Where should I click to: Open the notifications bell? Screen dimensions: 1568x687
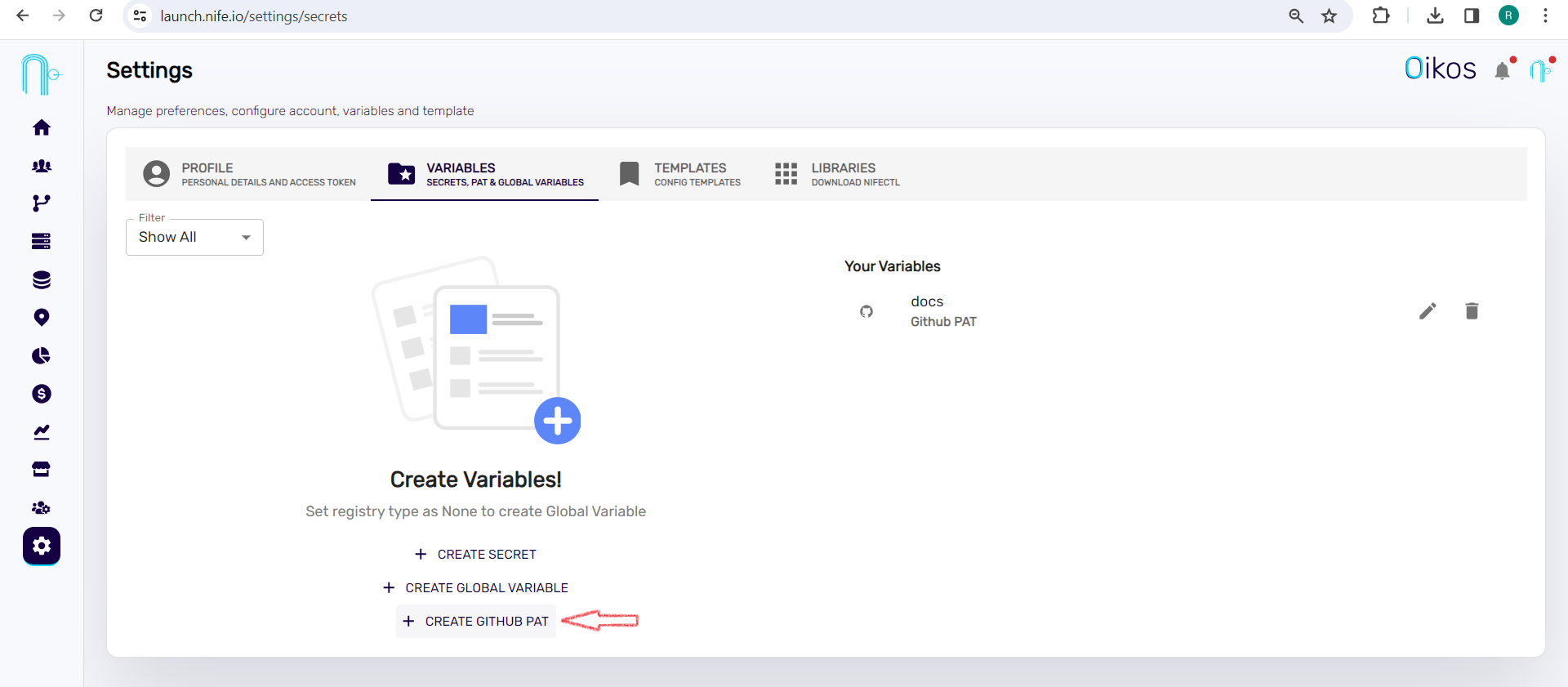tap(1503, 71)
